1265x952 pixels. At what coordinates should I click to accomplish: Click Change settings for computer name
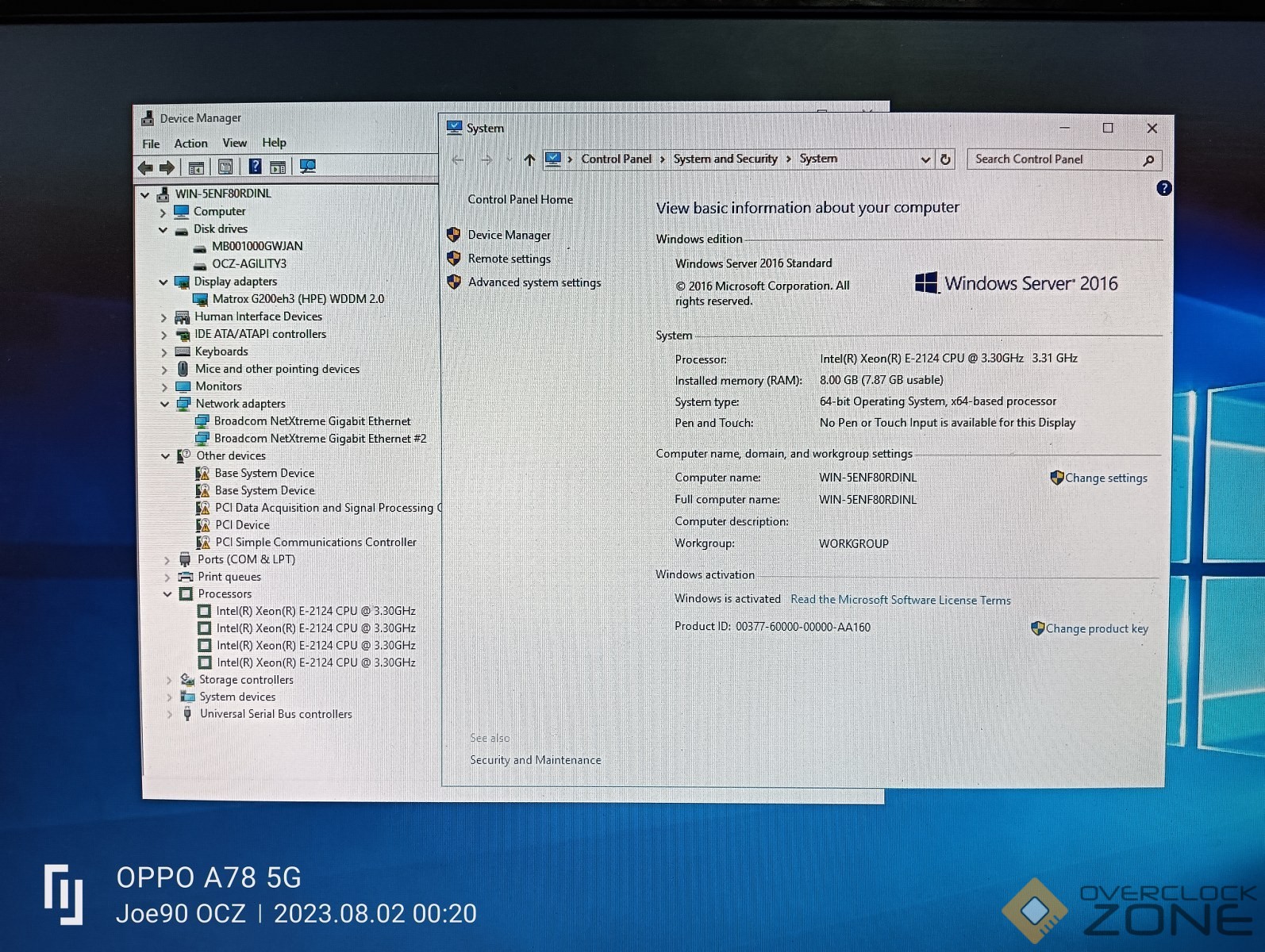(1106, 478)
